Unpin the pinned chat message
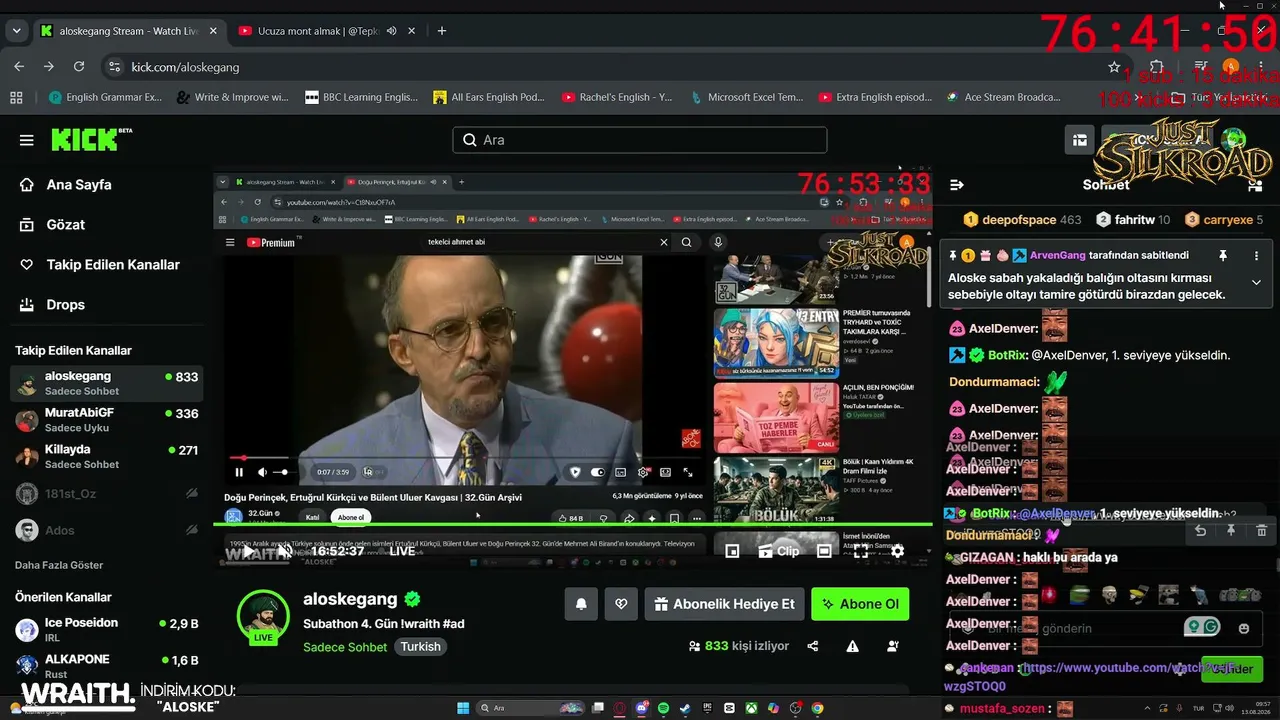Image resolution: width=1280 pixels, height=720 pixels. pyautogui.click(x=1222, y=256)
